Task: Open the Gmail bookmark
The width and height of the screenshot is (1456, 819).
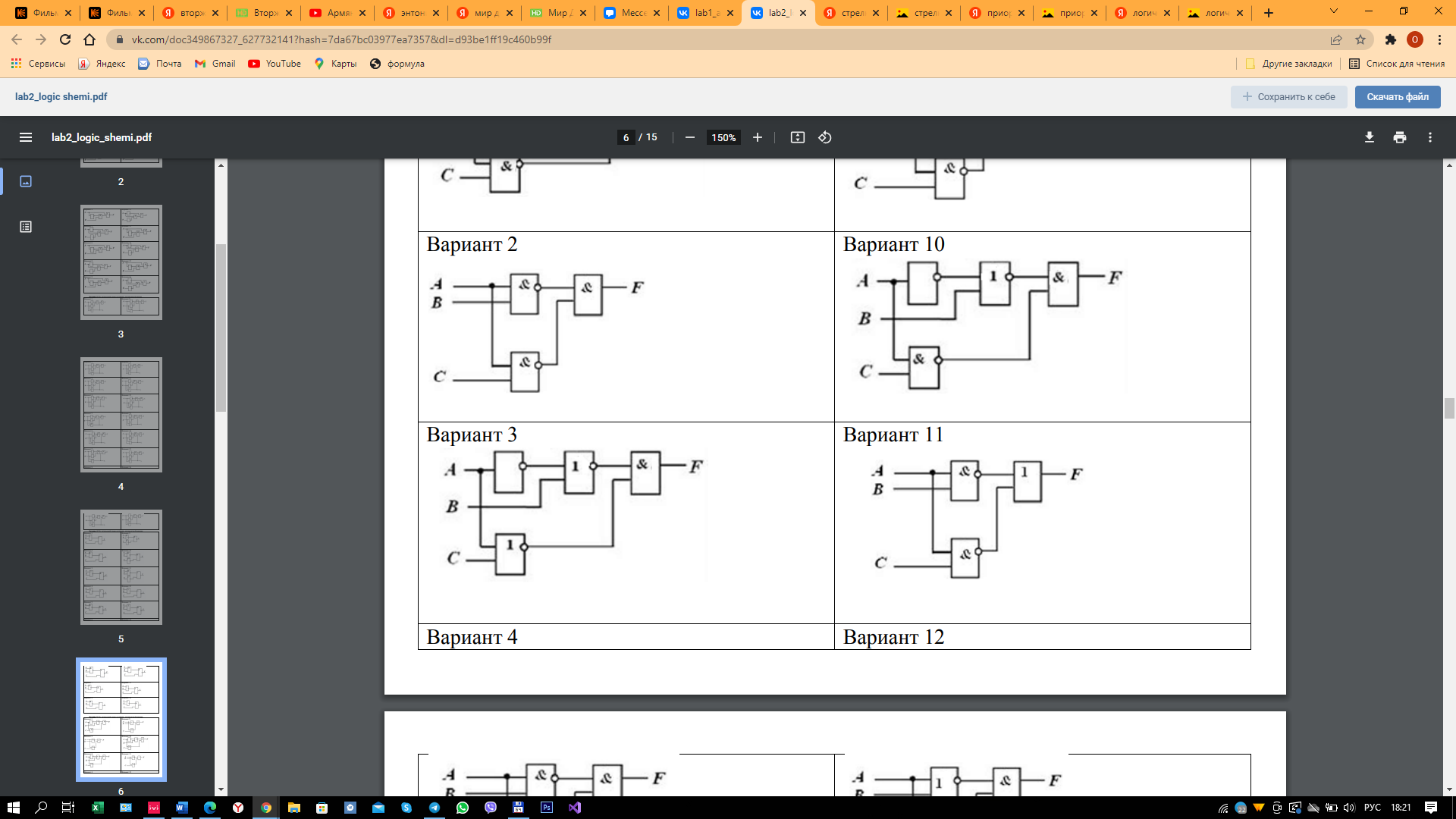Action: 215,64
